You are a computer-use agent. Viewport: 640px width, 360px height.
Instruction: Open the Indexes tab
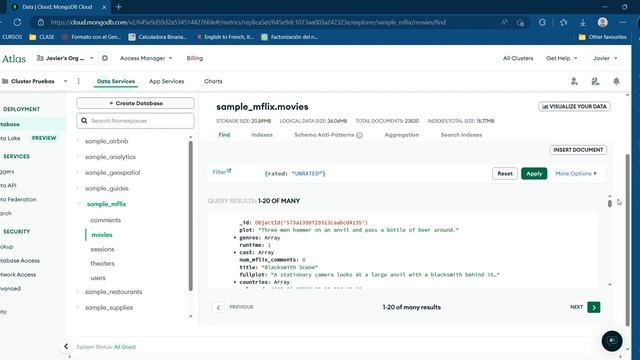pyautogui.click(x=262, y=135)
